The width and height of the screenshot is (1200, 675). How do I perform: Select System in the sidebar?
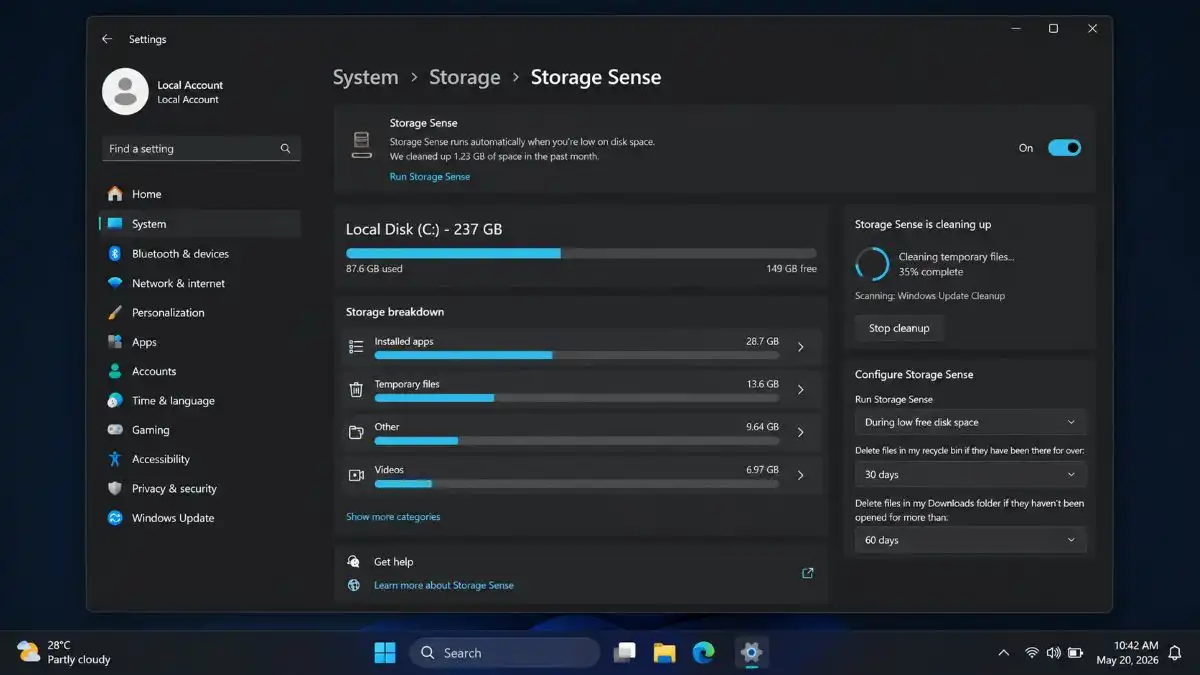pyautogui.click(x=200, y=224)
